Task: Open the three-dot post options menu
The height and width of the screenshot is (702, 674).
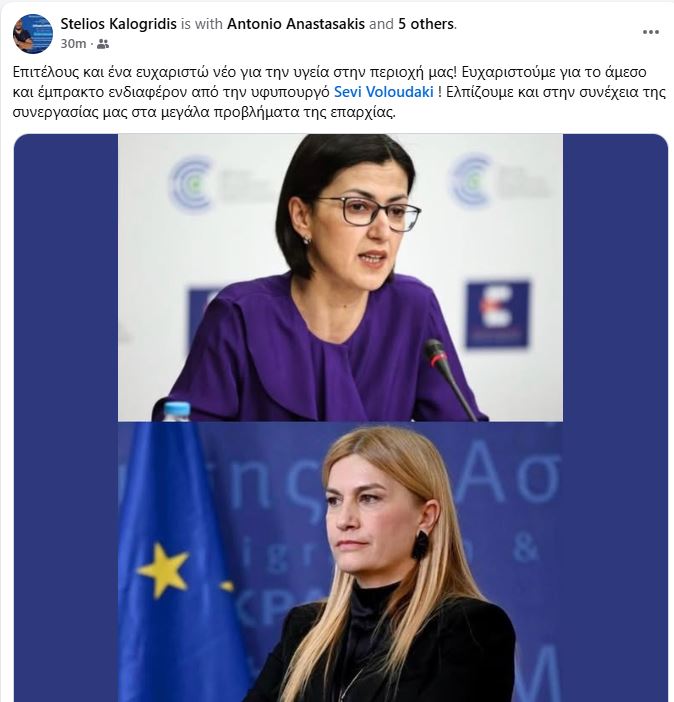Action: coord(650,32)
